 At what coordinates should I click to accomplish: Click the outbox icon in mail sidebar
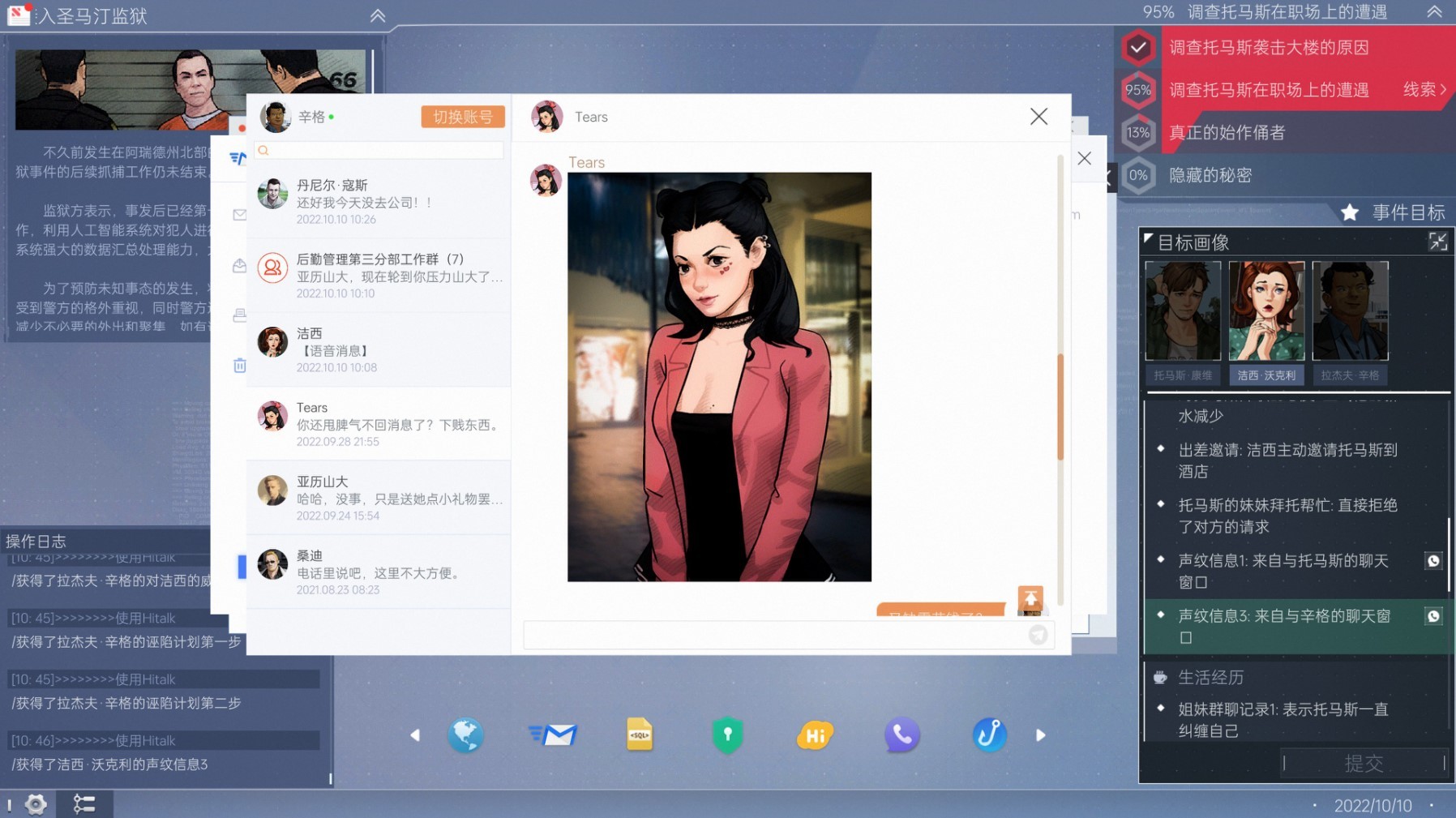click(239, 266)
